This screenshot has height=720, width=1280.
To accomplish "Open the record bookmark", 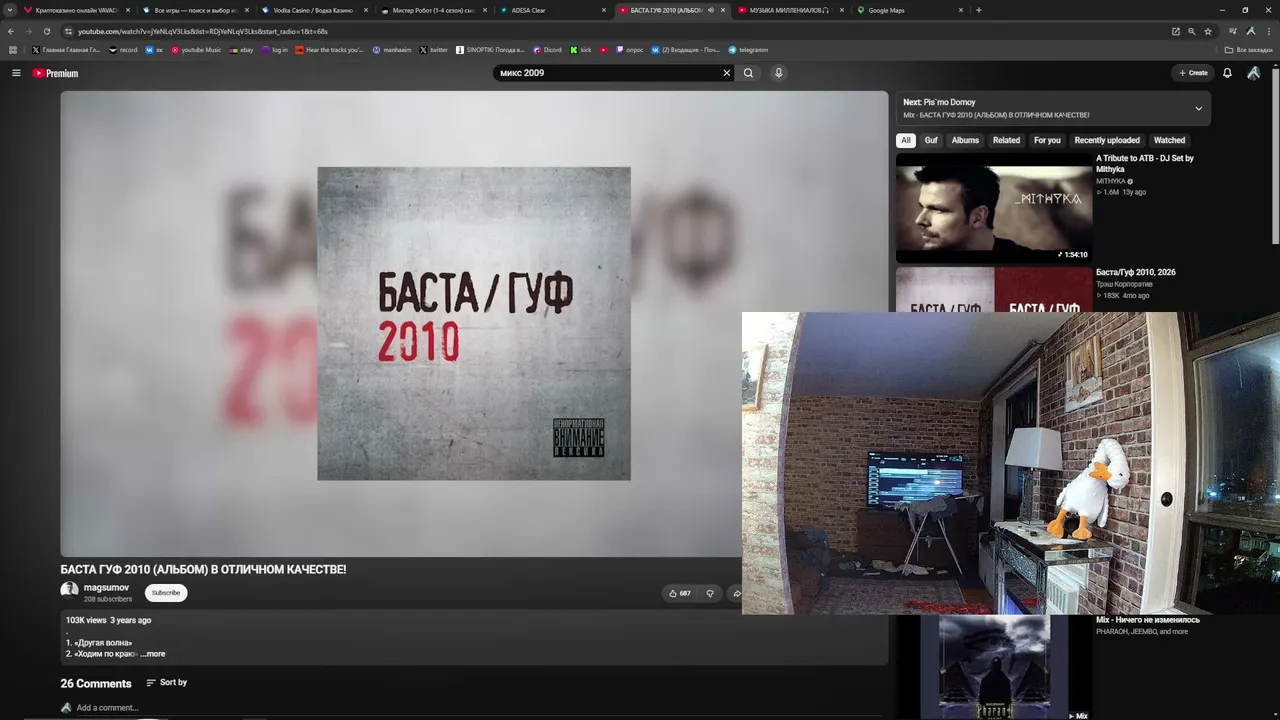I will click(123, 49).
